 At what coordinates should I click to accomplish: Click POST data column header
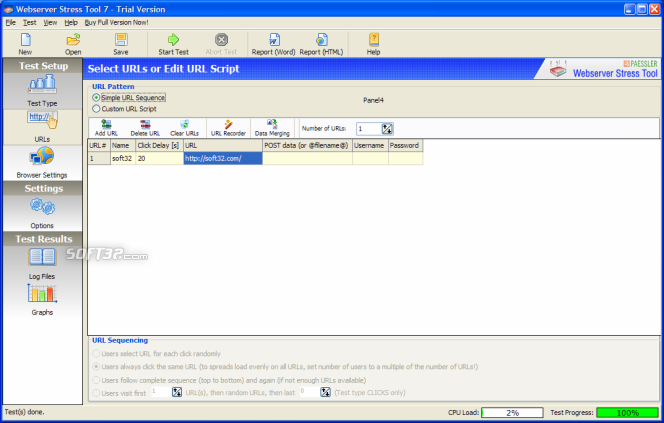pyautogui.click(x=307, y=145)
